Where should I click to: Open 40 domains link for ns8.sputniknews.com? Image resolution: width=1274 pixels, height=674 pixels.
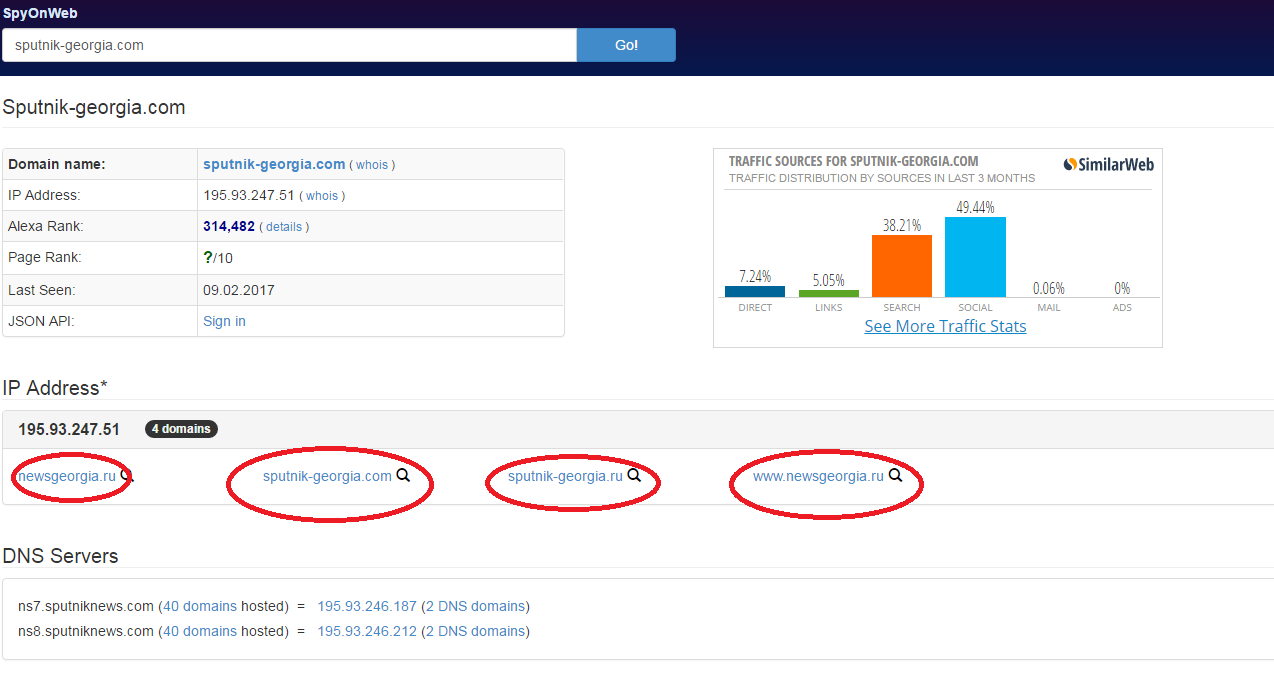click(200, 631)
